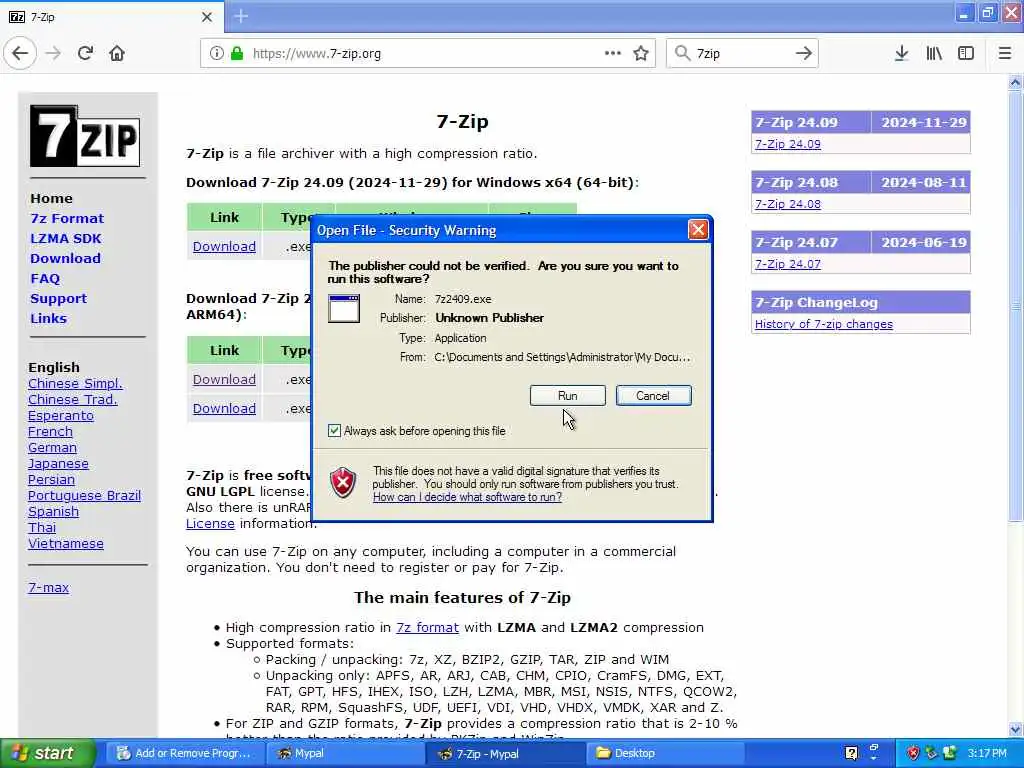Click the page scrollbar up arrow
1024x768 pixels.
[x=1015, y=83]
